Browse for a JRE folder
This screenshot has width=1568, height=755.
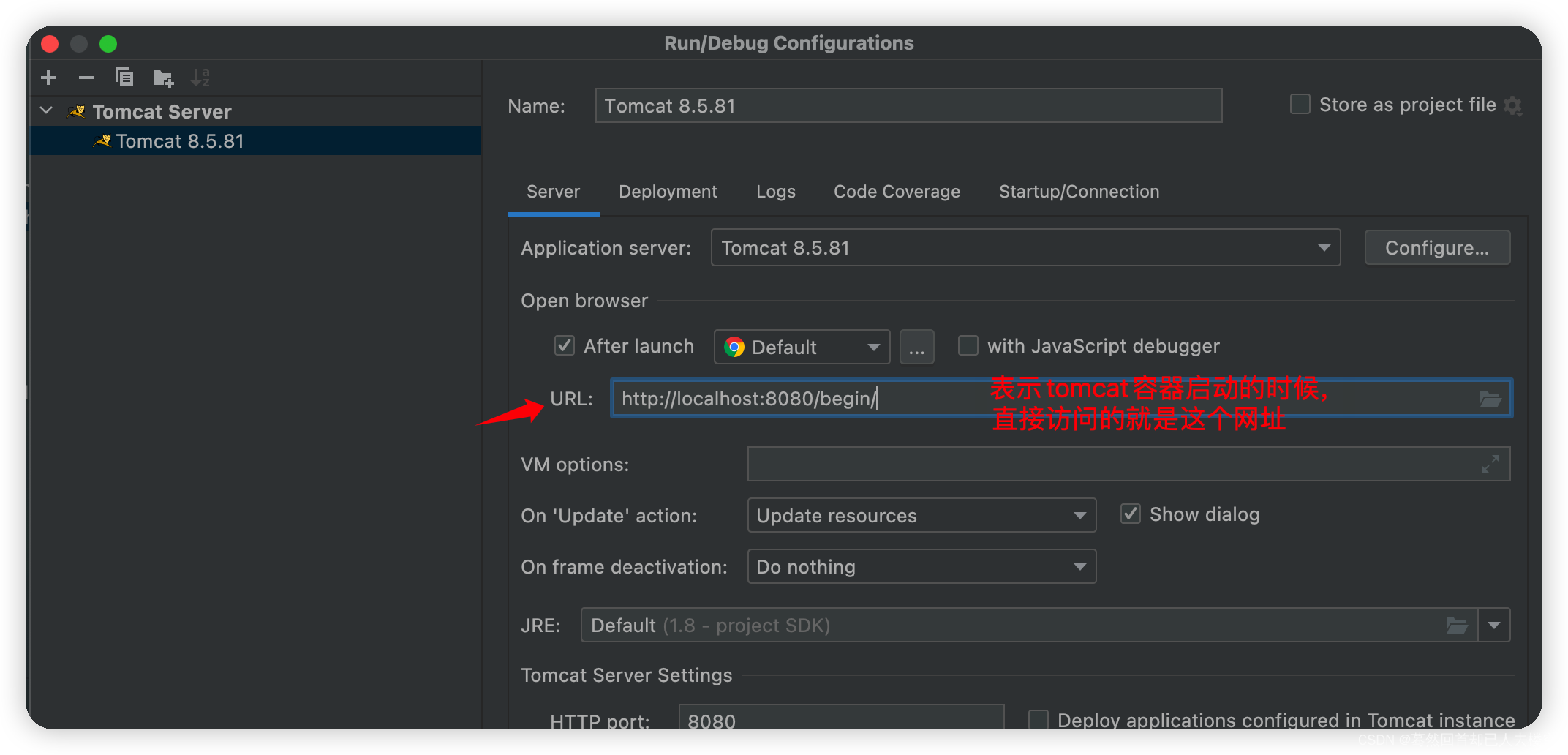[1456, 626]
